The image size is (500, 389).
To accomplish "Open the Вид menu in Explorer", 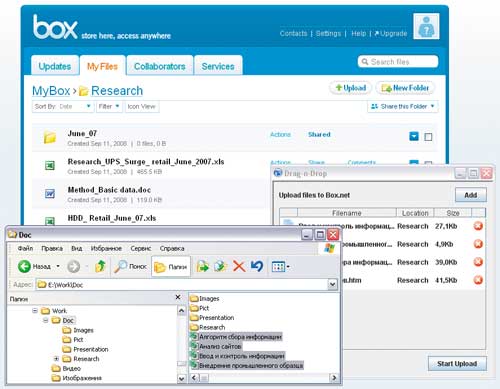I will click(x=77, y=248).
